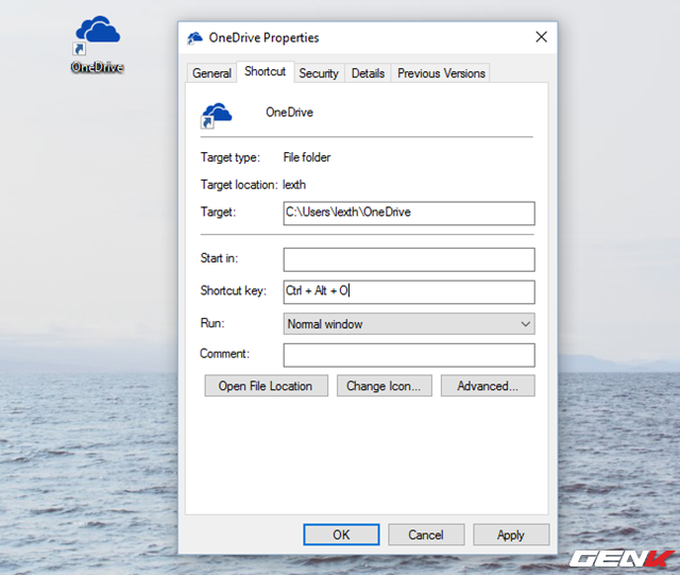Go to the Details tab
The image size is (680, 575).
[x=368, y=73]
